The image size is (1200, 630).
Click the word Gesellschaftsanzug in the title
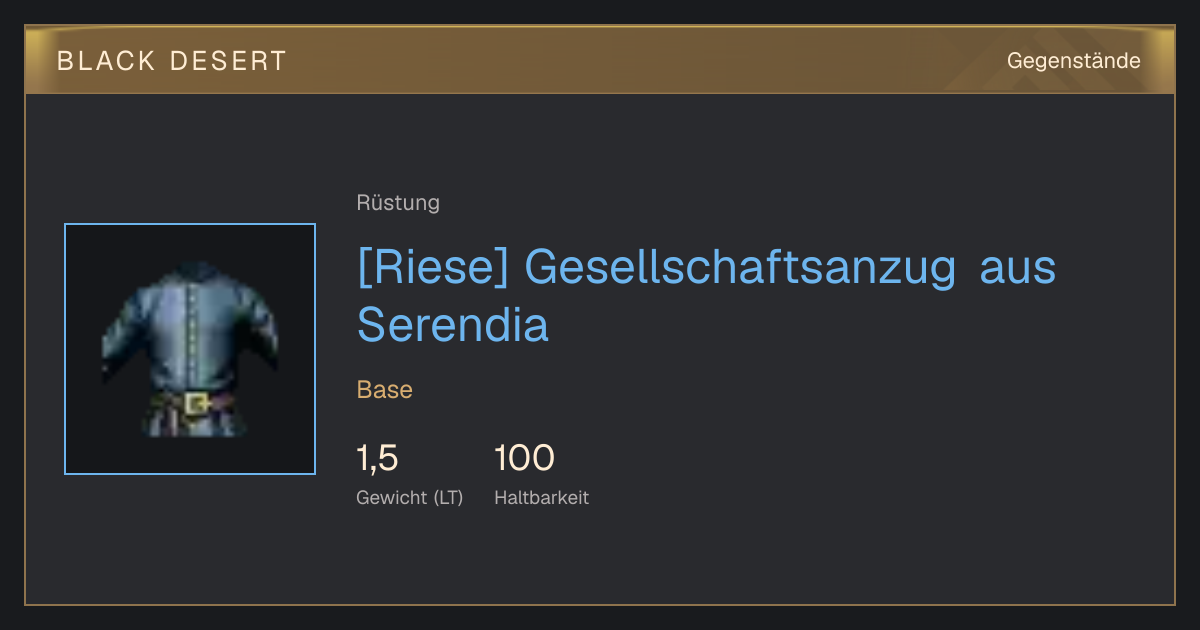tap(741, 268)
